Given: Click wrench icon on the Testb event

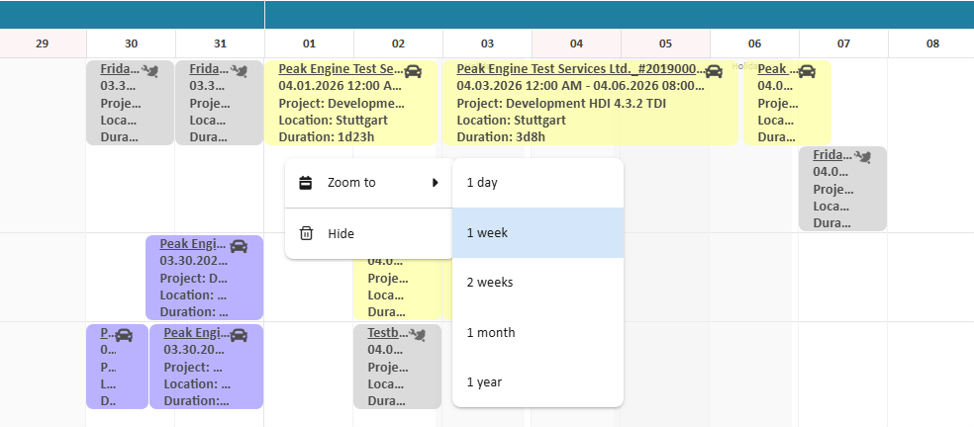Looking at the screenshot, I should (417, 334).
